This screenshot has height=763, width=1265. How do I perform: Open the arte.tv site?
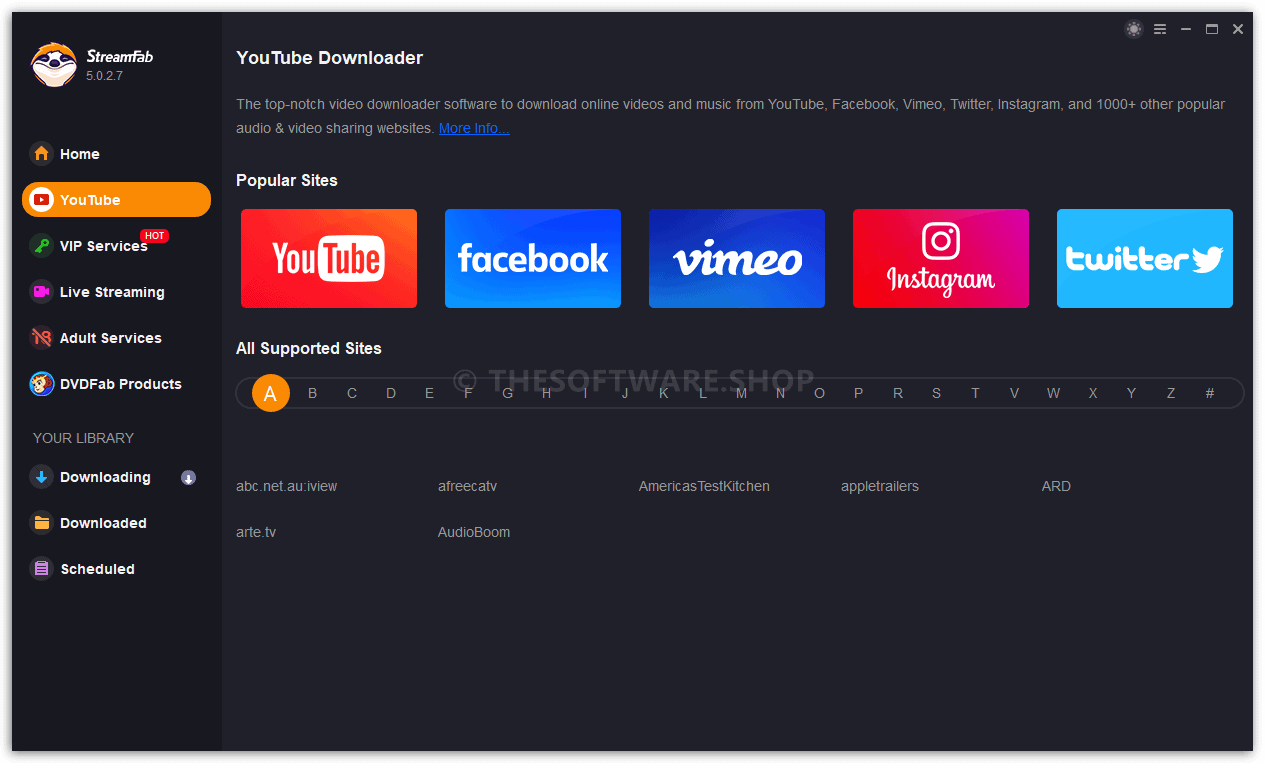pyautogui.click(x=256, y=532)
